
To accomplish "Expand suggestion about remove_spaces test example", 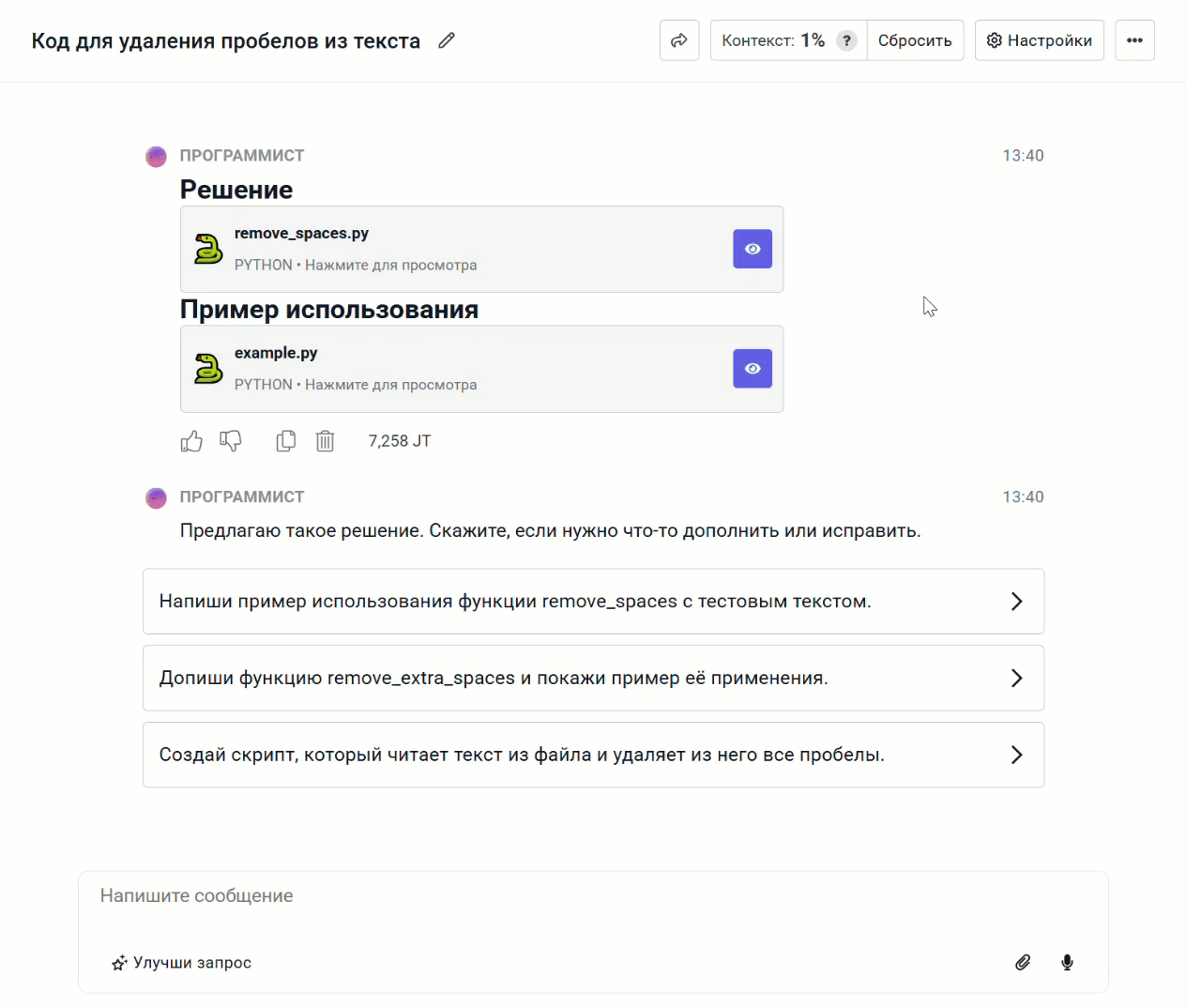I will pyautogui.click(x=593, y=602).
